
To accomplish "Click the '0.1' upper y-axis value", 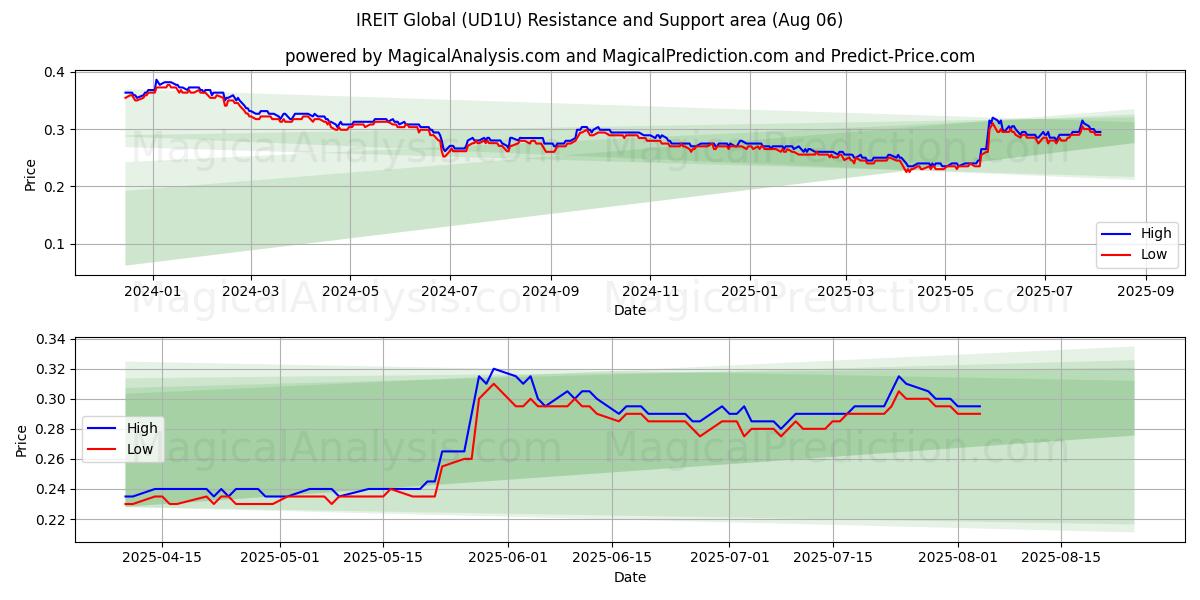I will (54, 245).
